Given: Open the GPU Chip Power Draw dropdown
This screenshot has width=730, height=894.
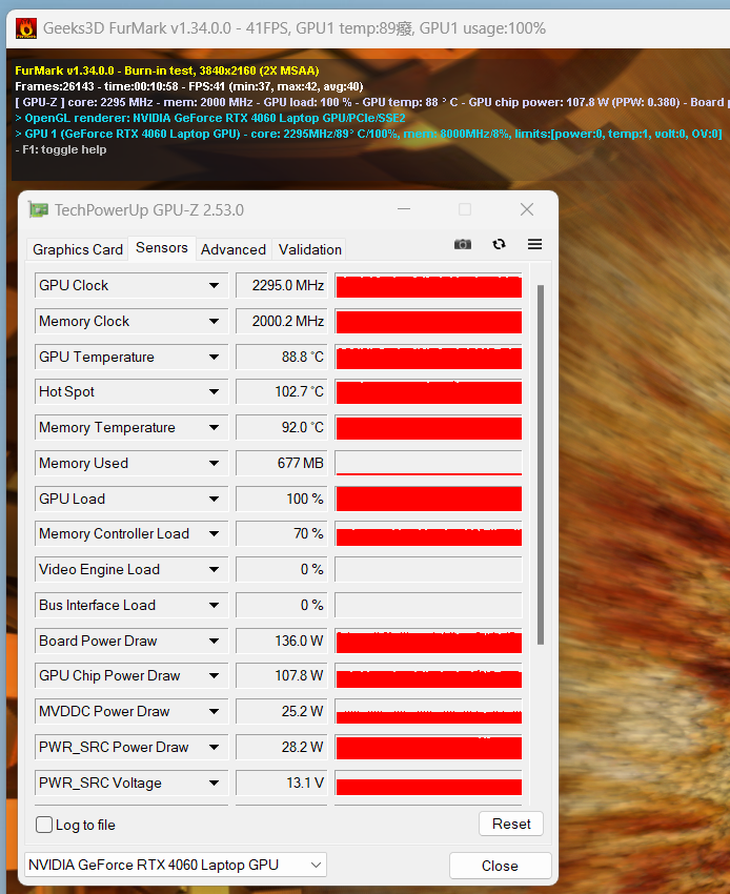Looking at the screenshot, I should tap(214, 676).
